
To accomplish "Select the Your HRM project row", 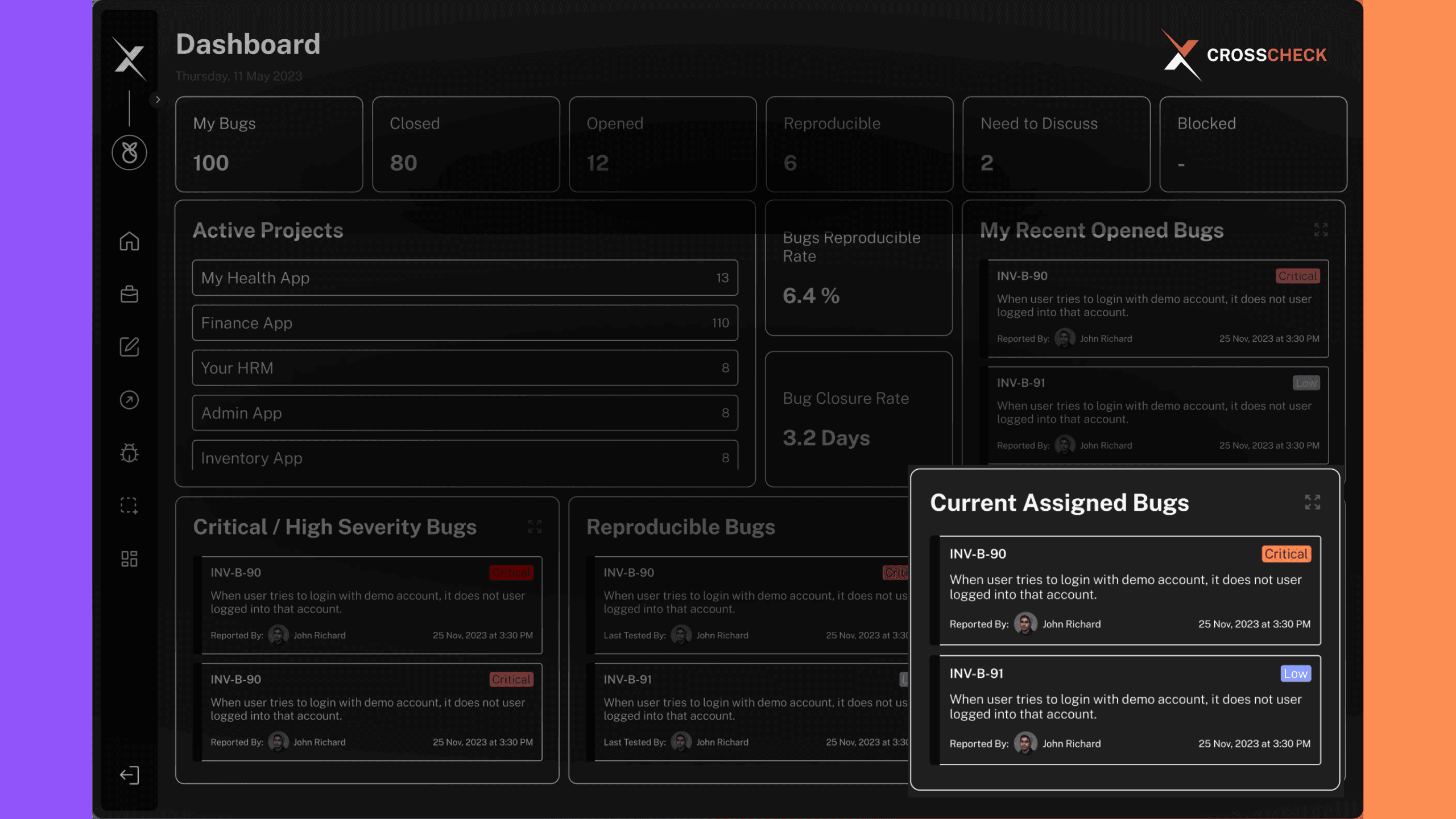I will point(465,367).
